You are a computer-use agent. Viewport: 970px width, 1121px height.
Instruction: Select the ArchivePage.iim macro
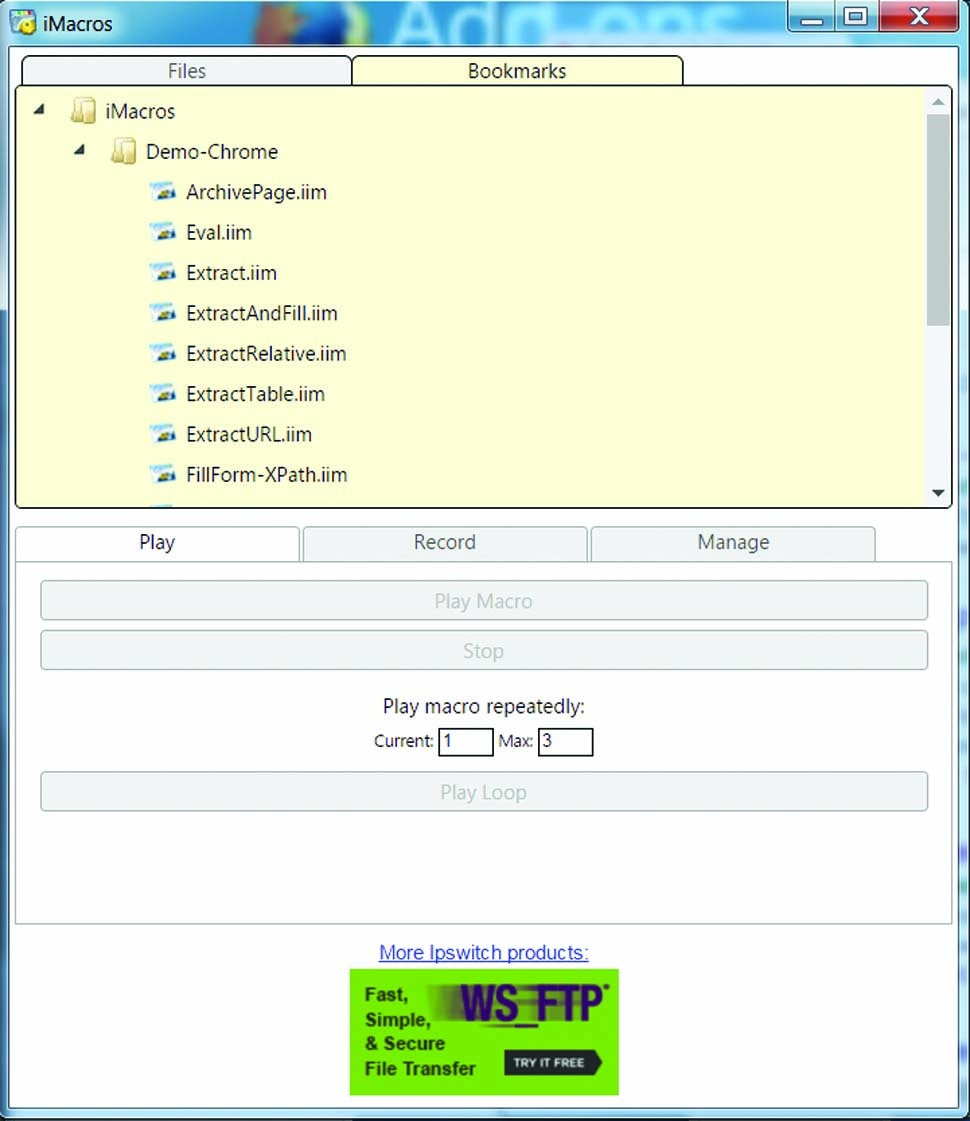(x=257, y=192)
